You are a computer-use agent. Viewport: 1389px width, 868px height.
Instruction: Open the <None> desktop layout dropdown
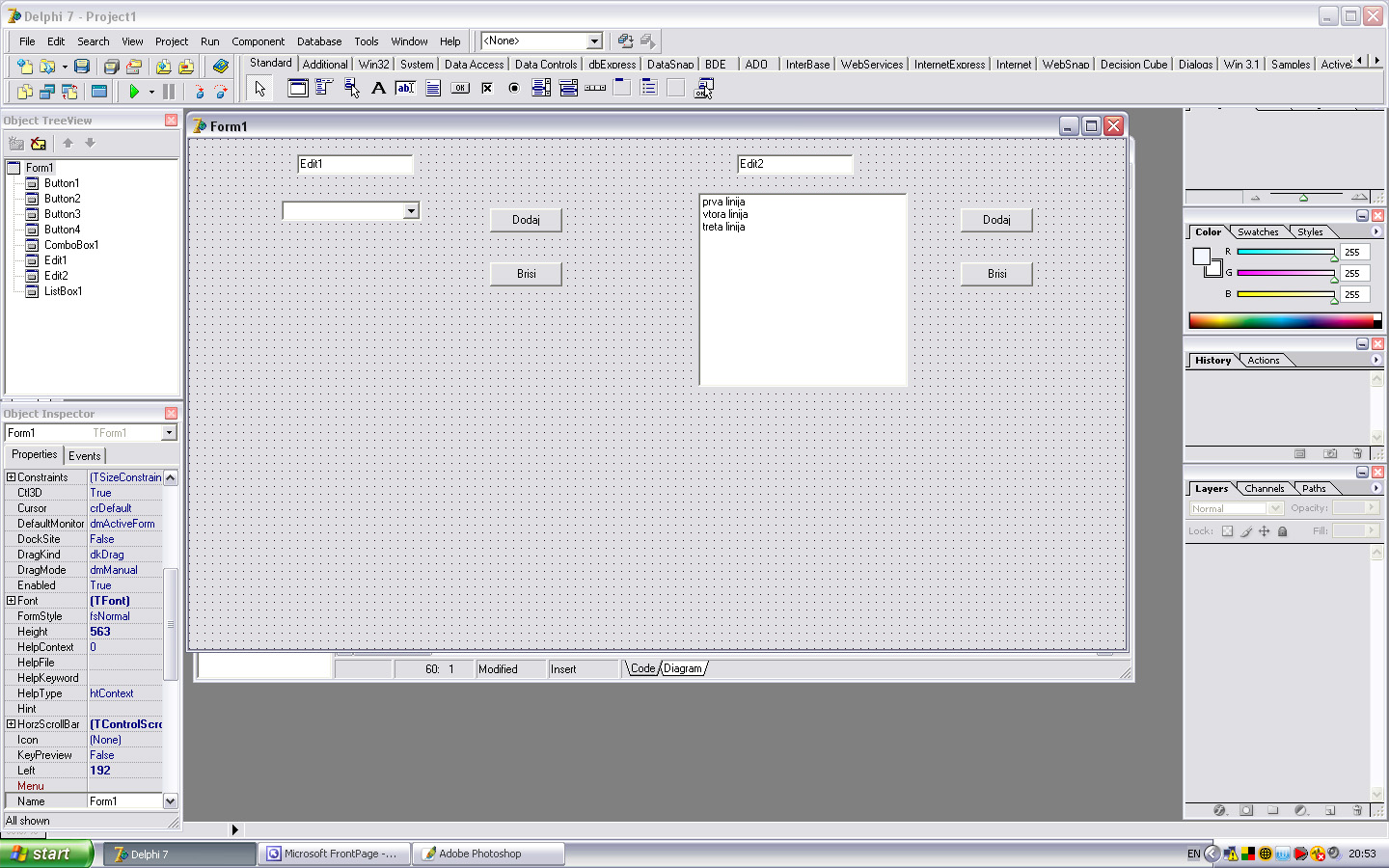[594, 41]
